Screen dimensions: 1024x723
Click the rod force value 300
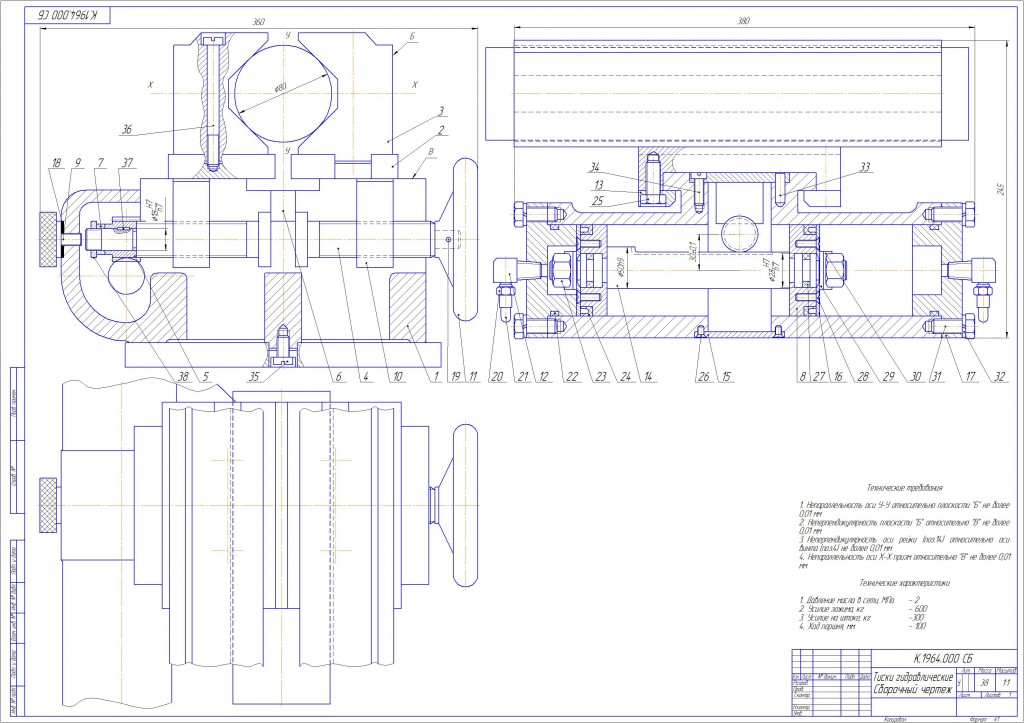pyautogui.click(x=916, y=617)
